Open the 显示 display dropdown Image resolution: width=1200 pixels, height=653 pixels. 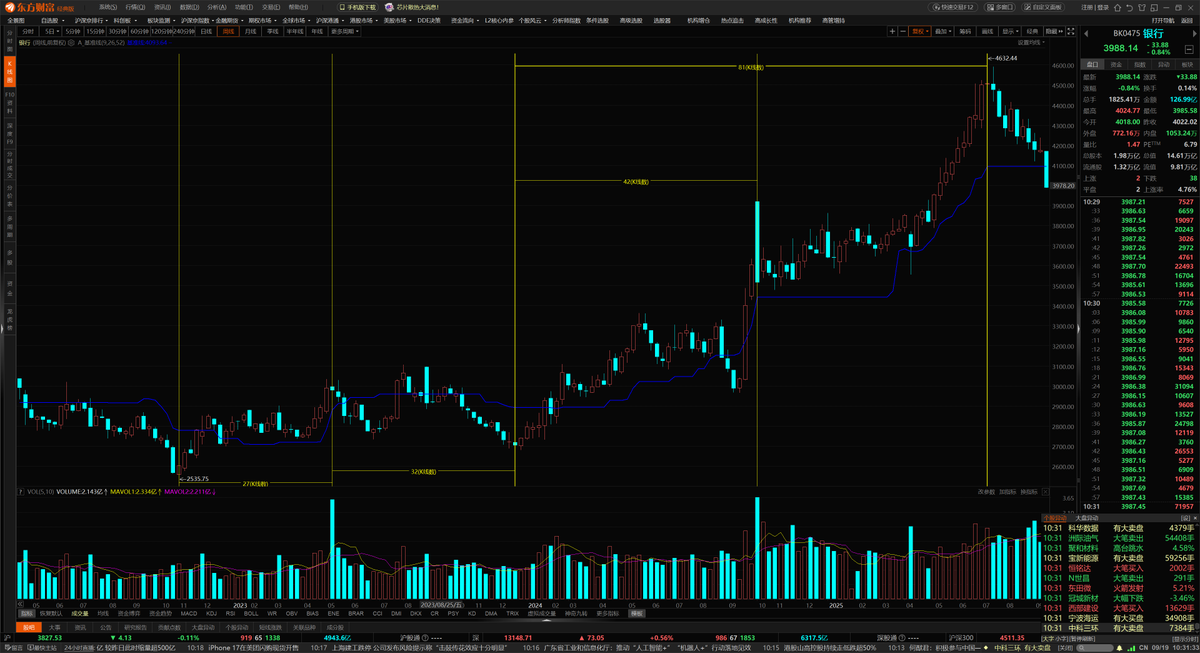[1010, 31]
